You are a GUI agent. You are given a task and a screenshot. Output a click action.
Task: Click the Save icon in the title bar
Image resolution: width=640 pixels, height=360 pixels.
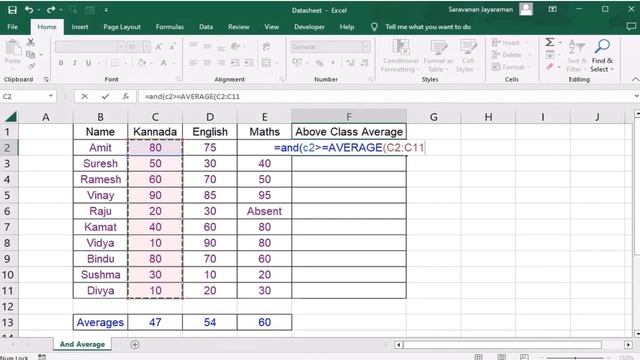[12, 10]
